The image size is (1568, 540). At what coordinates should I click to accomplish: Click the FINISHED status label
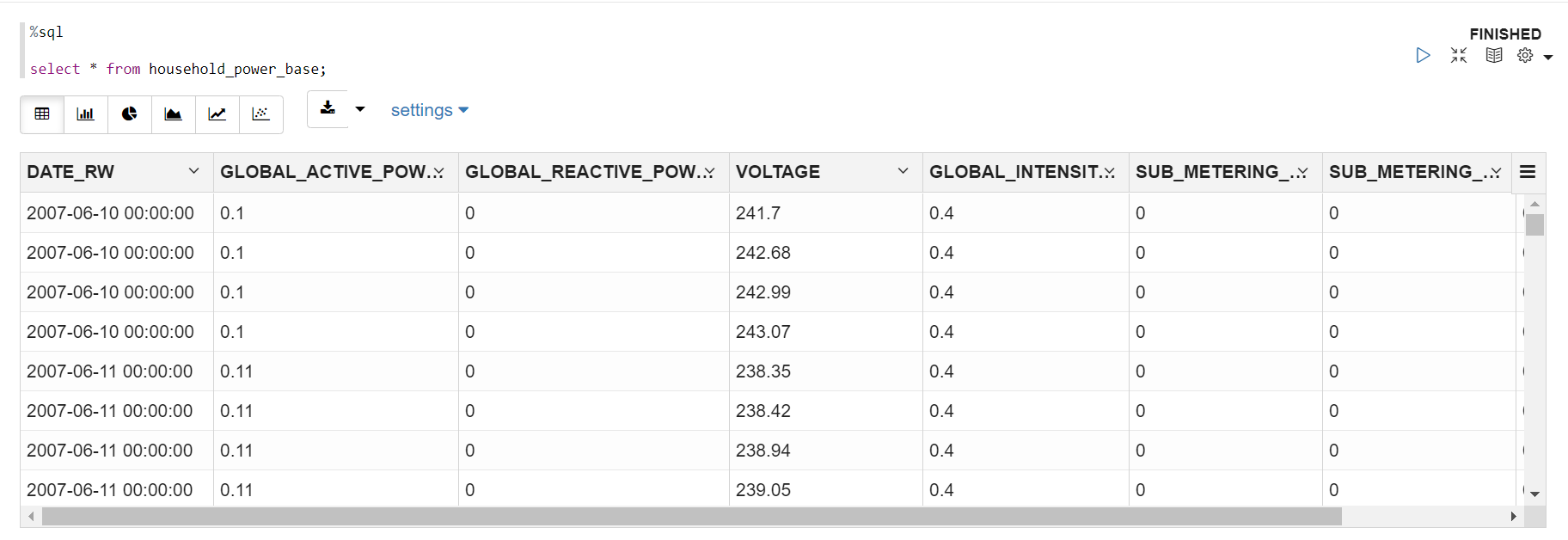pos(1505,34)
